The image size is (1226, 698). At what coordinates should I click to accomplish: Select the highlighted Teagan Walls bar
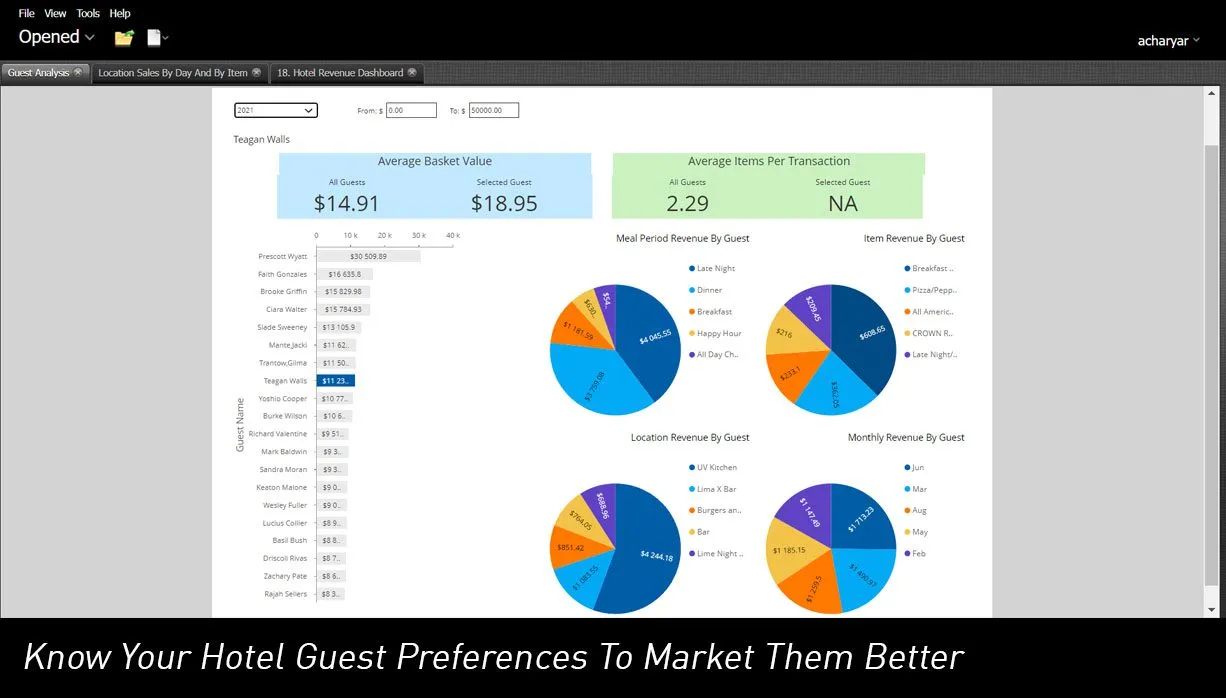point(336,381)
